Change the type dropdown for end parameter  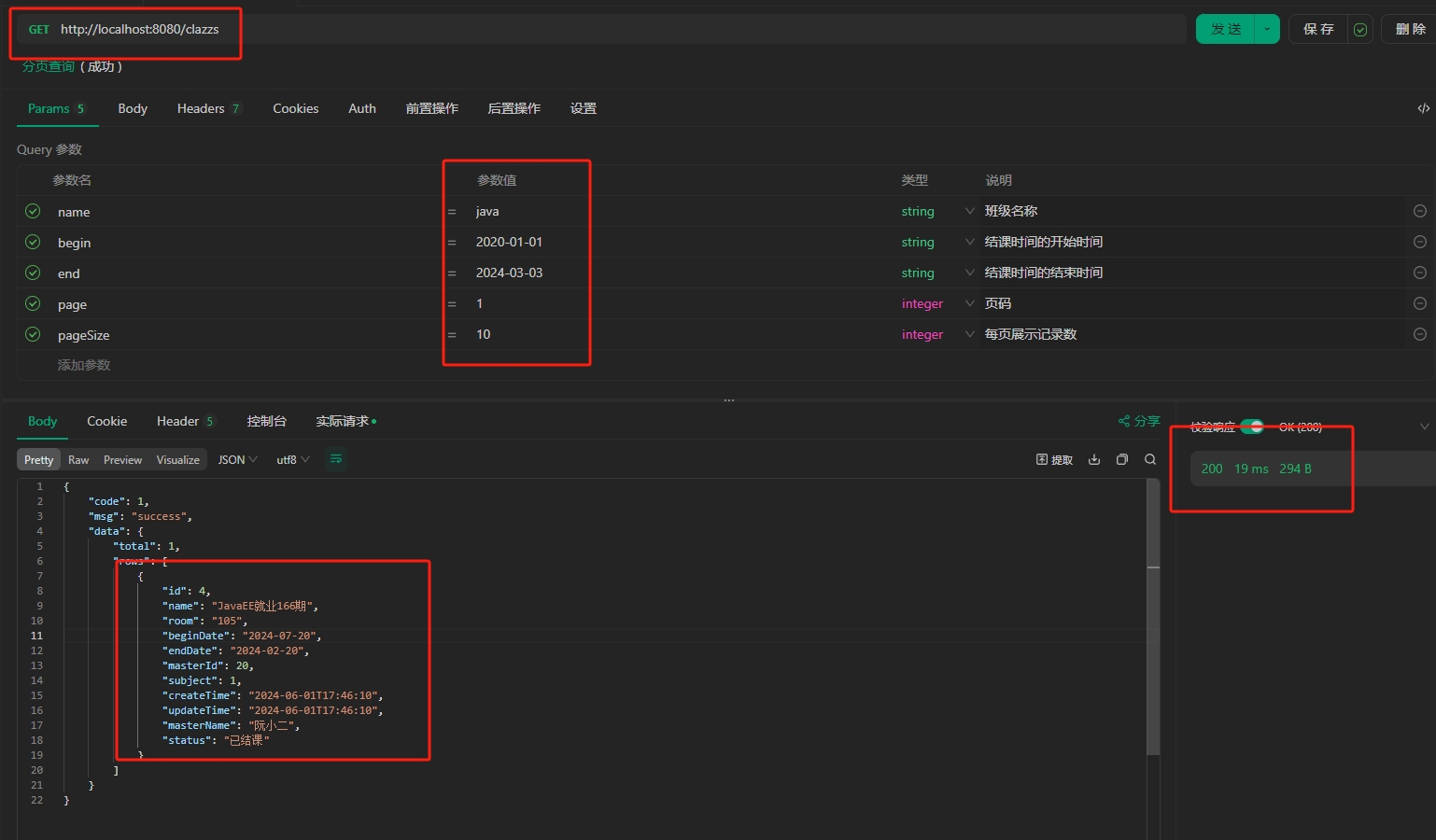(x=969, y=273)
